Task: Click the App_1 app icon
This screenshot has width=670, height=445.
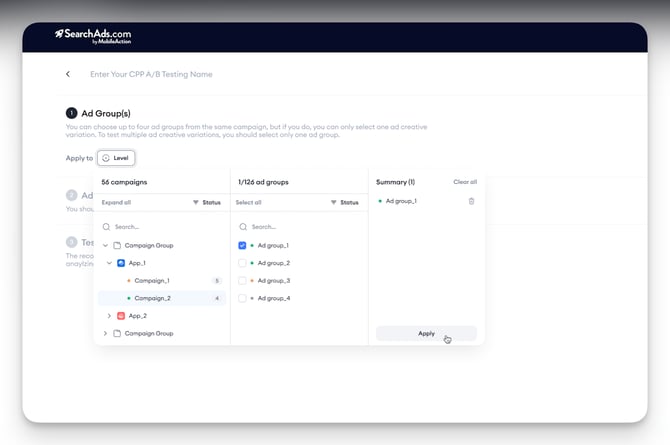Action: 121,263
